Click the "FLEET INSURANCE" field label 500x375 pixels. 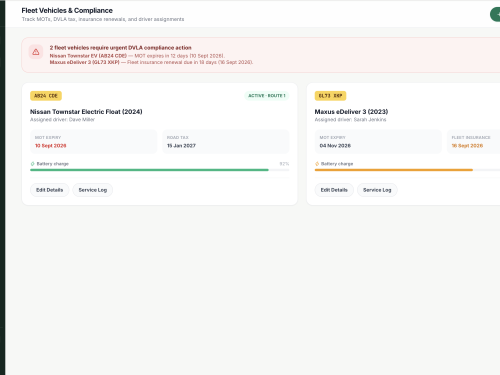(471, 137)
